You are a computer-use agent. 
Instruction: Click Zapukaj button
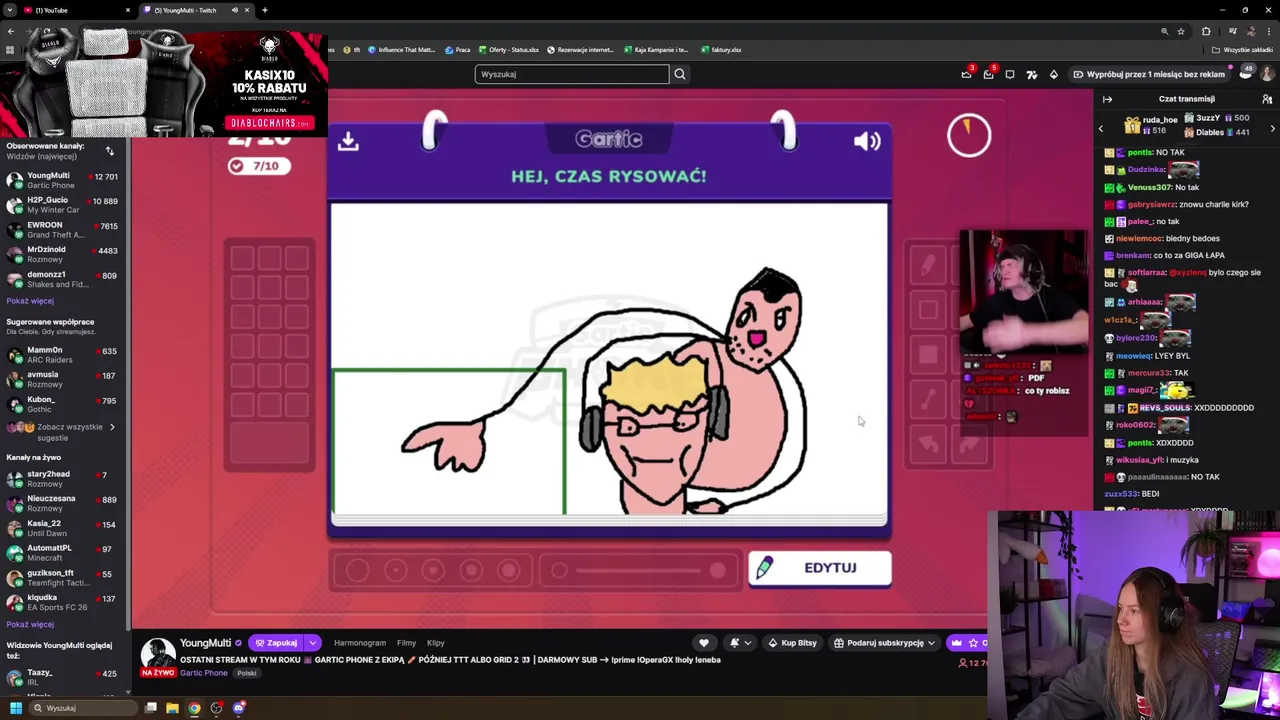276,643
